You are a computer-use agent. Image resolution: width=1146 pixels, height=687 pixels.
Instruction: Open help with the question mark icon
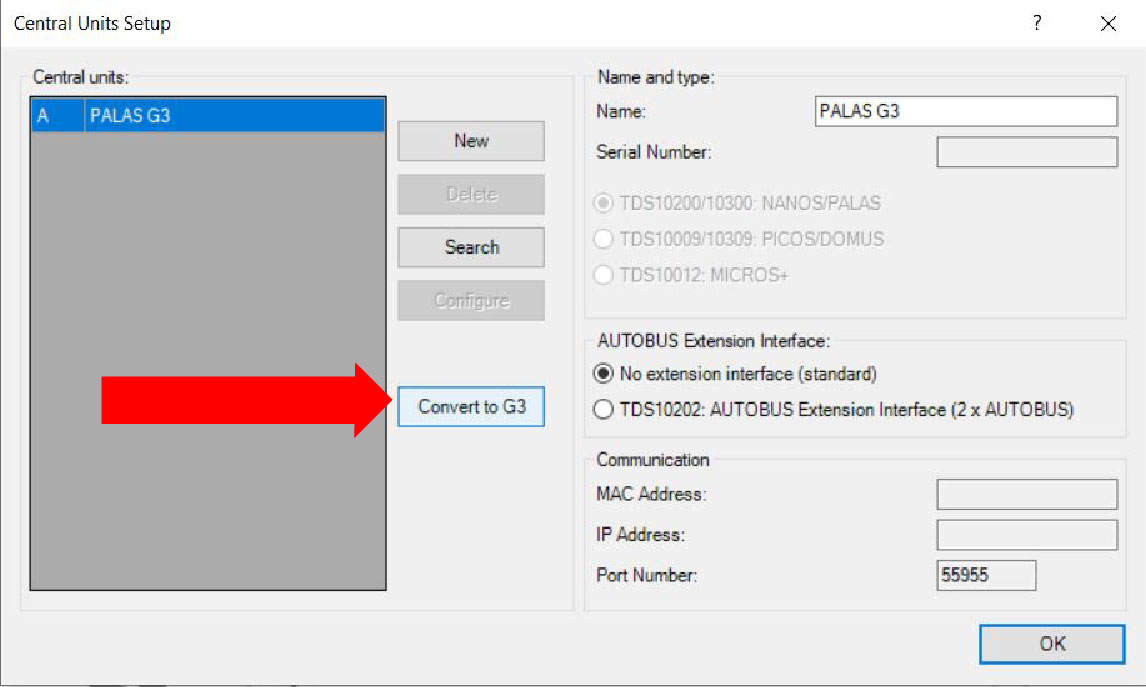1037,23
